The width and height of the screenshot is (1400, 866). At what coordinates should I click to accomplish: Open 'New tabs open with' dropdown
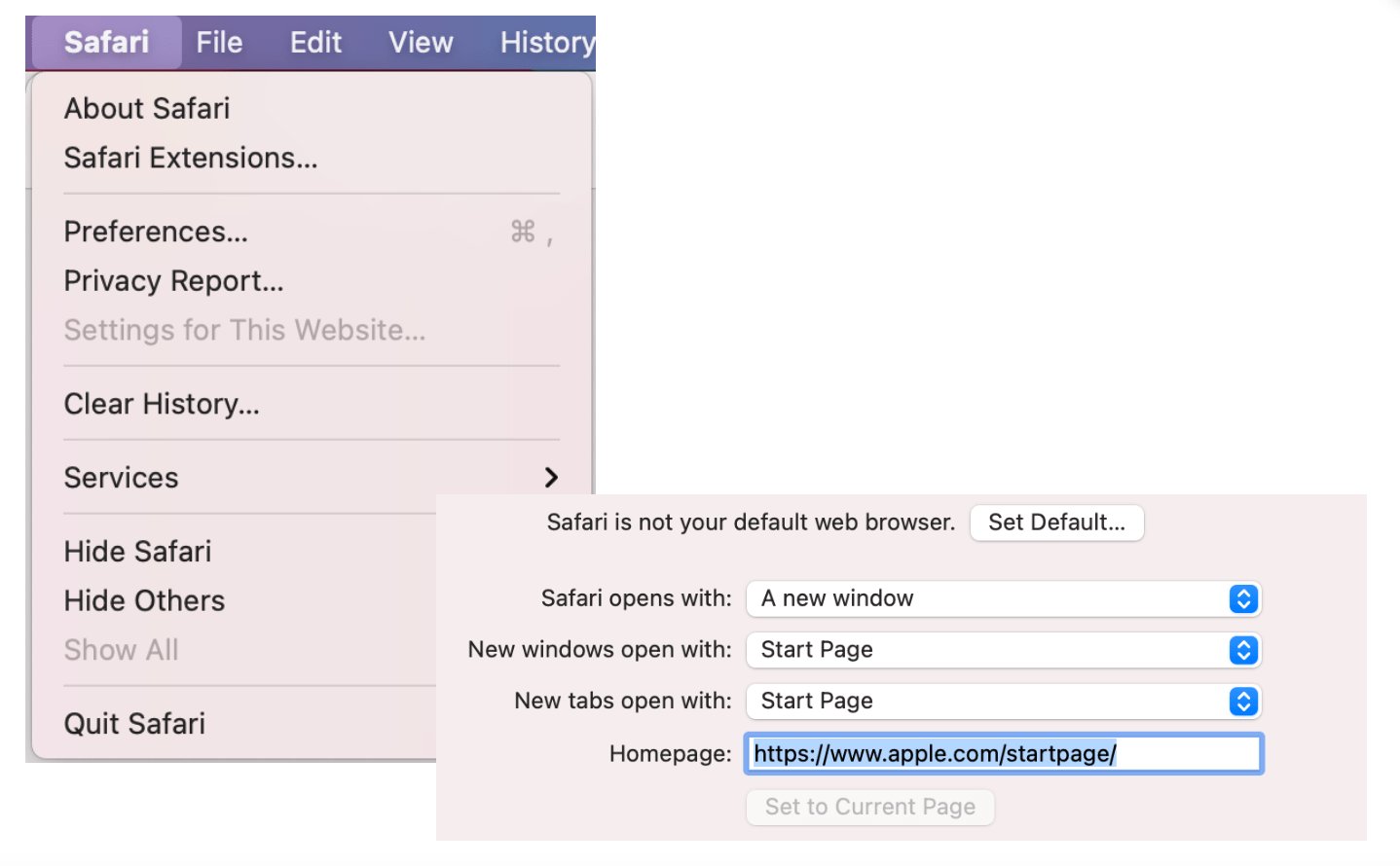click(1003, 702)
